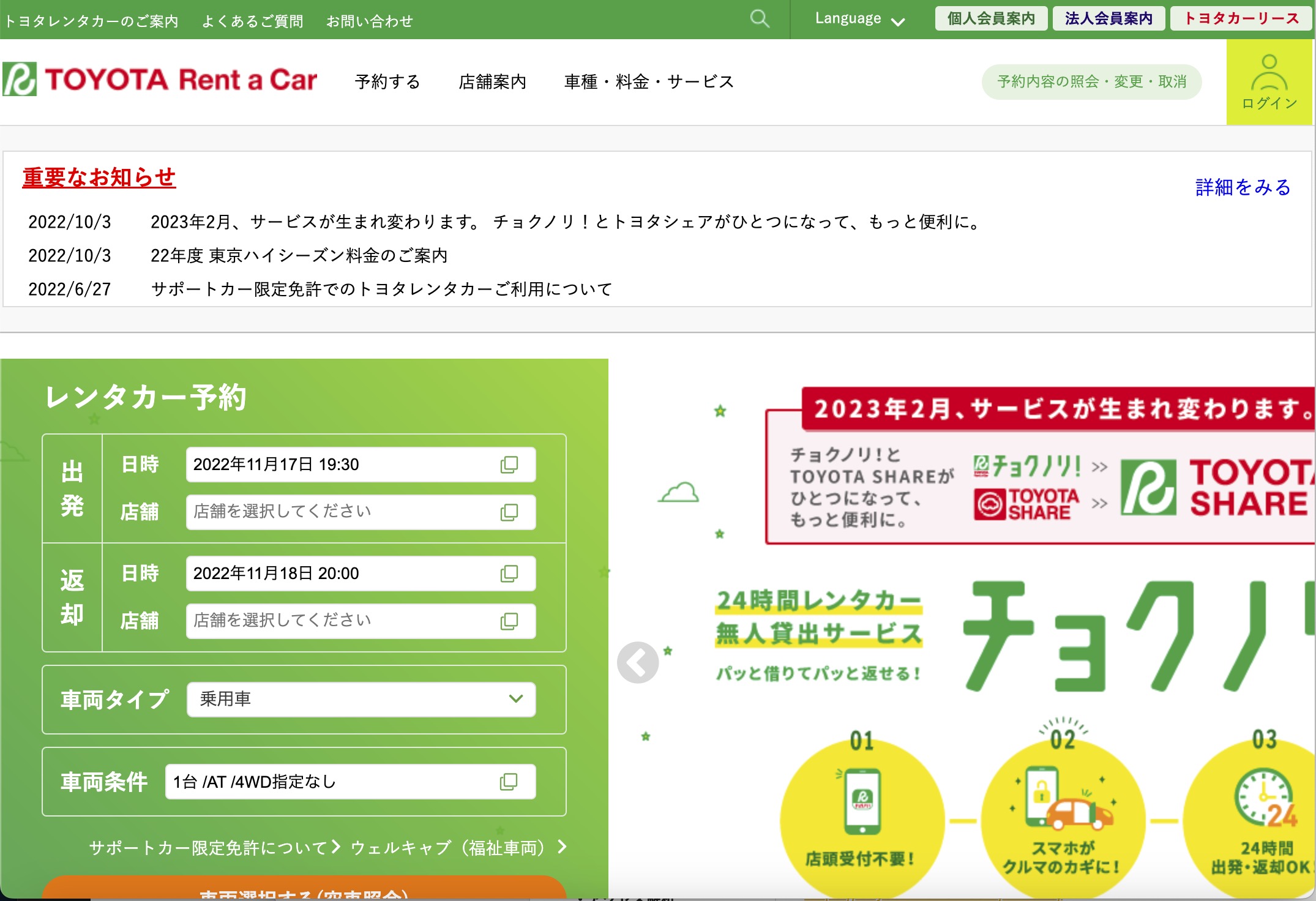Open the search magnifier icon
1316x901 pixels.
pos(761,19)
